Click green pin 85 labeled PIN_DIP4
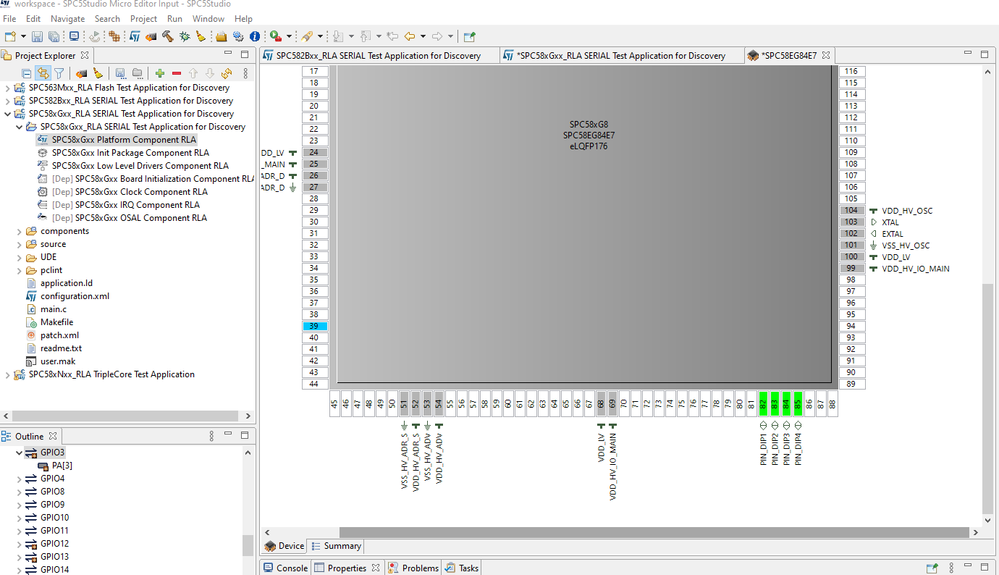The image size is (999, 575). [798, 404]
